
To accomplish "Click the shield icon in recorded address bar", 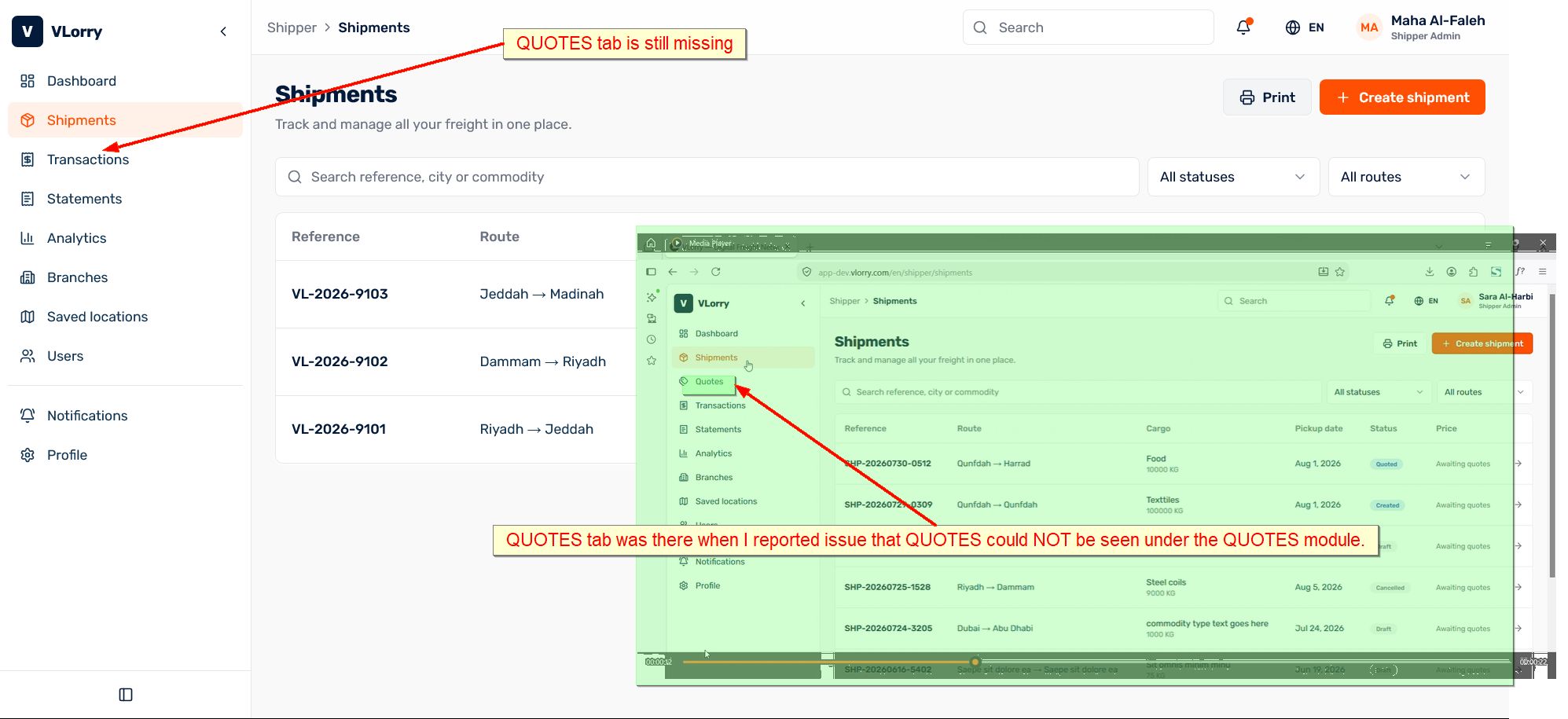I will 806,272.
